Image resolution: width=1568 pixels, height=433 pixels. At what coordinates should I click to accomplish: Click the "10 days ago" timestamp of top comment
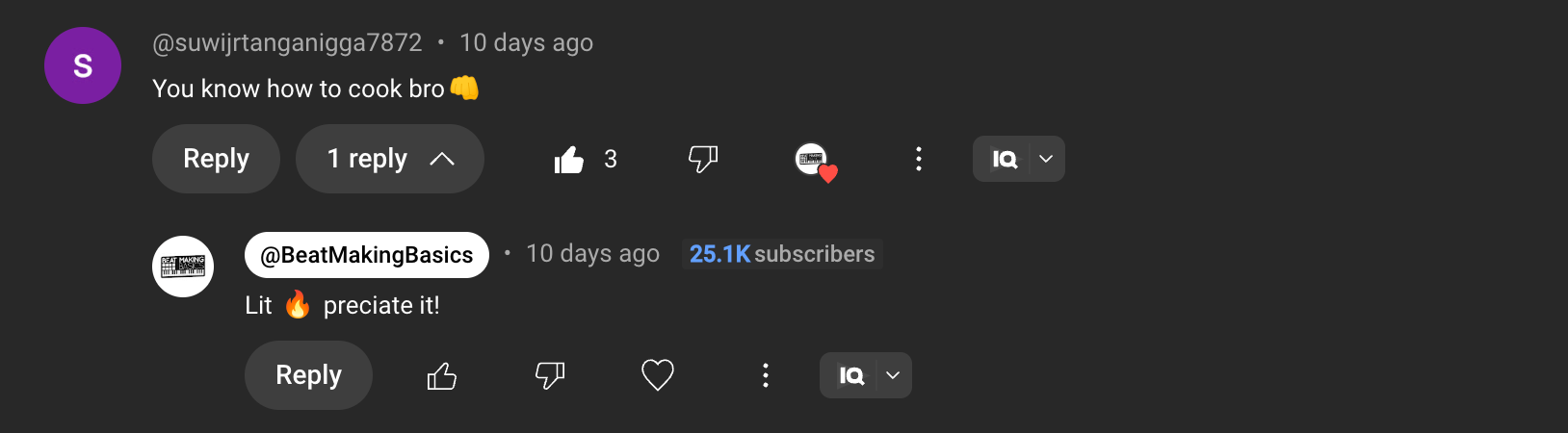point(526,42)
